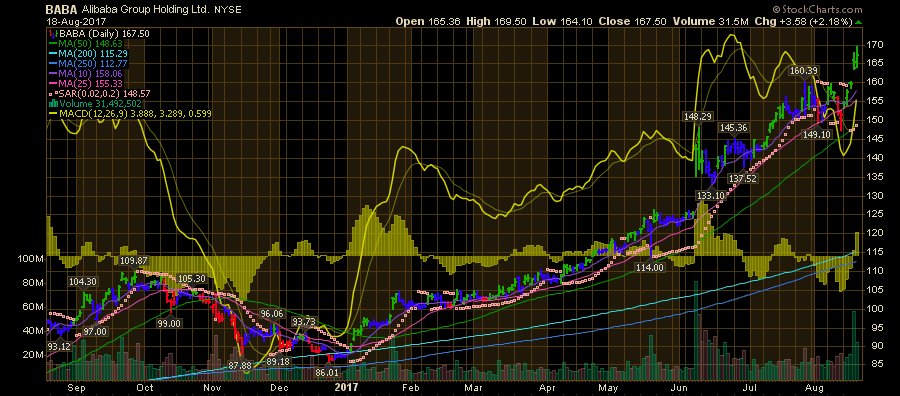This screenshot has height=396, width=900.
Task: Click the 114.00 price label
Action: 650,267
